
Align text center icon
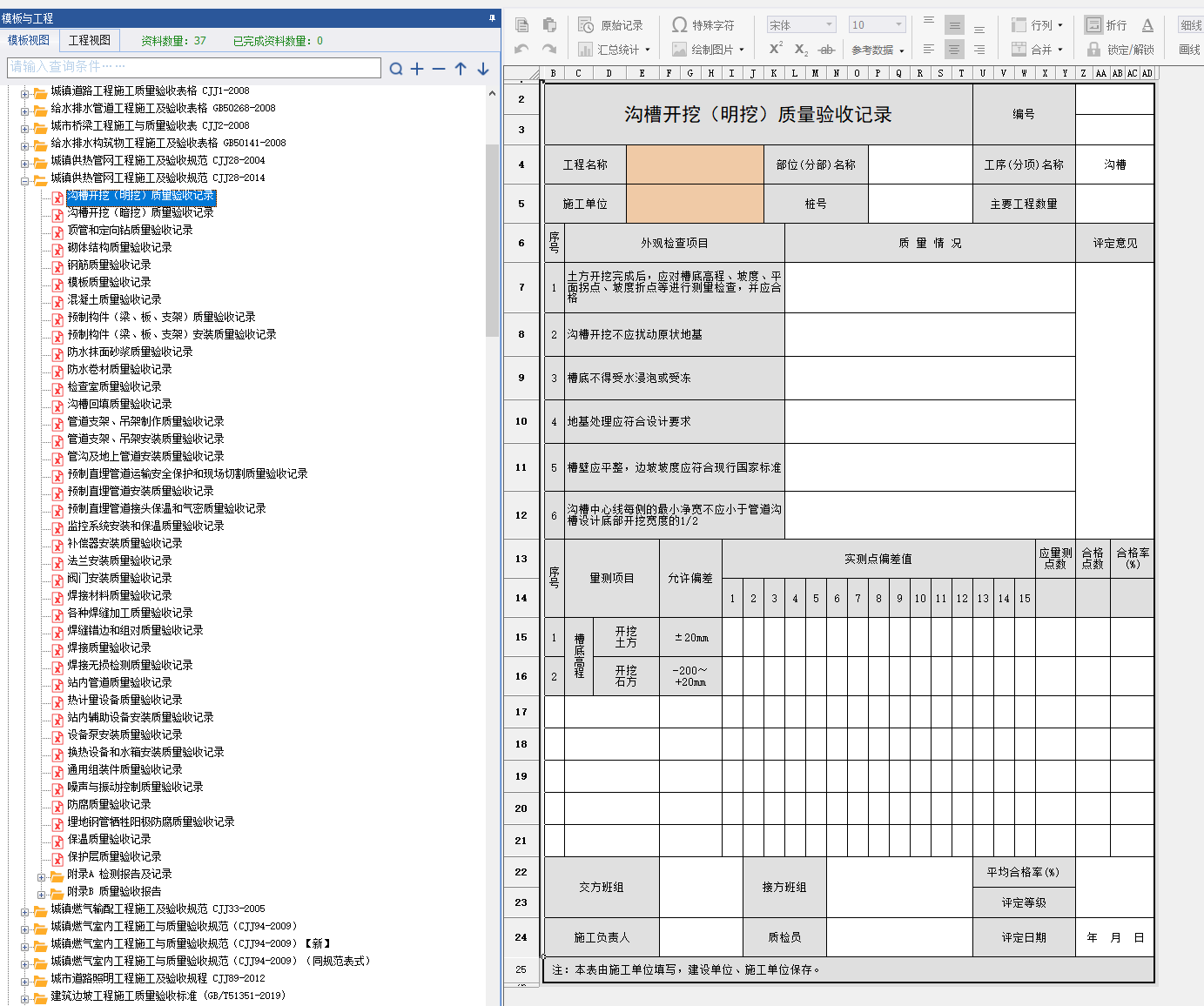pyautogui.click(x=955, y=50)
